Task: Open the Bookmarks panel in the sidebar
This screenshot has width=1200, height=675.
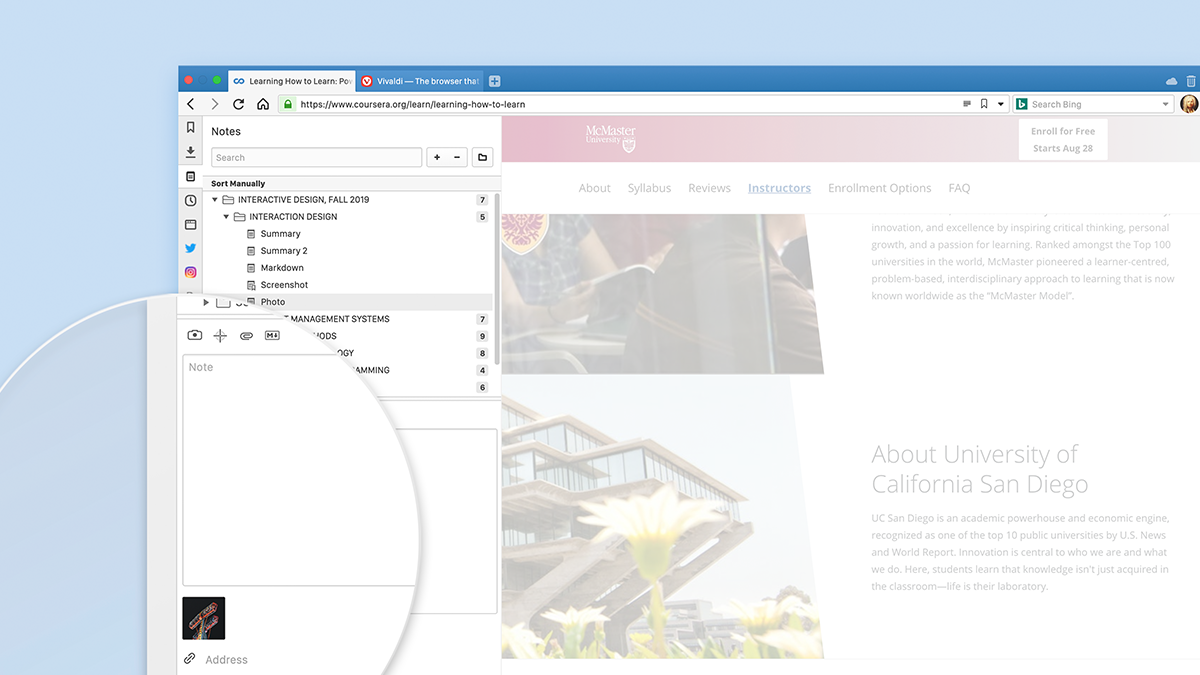Action: pos(190,127)
